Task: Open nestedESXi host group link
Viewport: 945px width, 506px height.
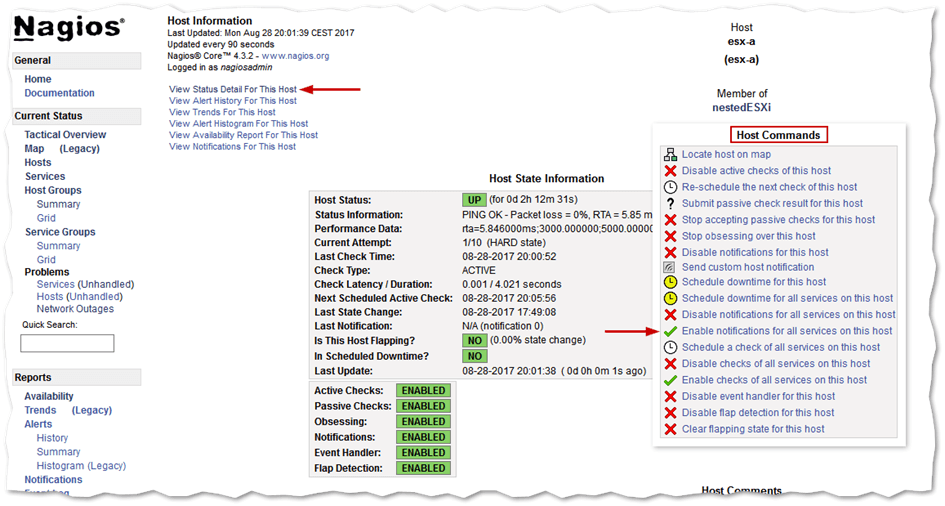Action: (x=741, y=107)
